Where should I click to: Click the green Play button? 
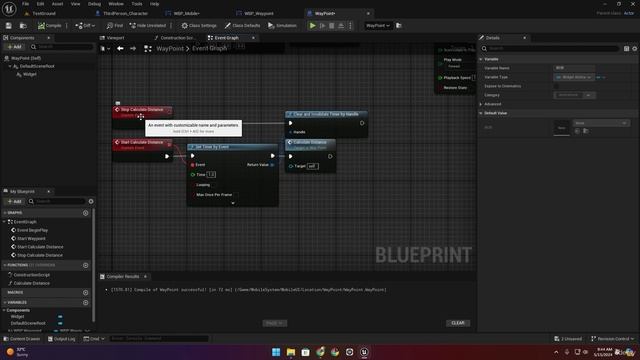312,26
